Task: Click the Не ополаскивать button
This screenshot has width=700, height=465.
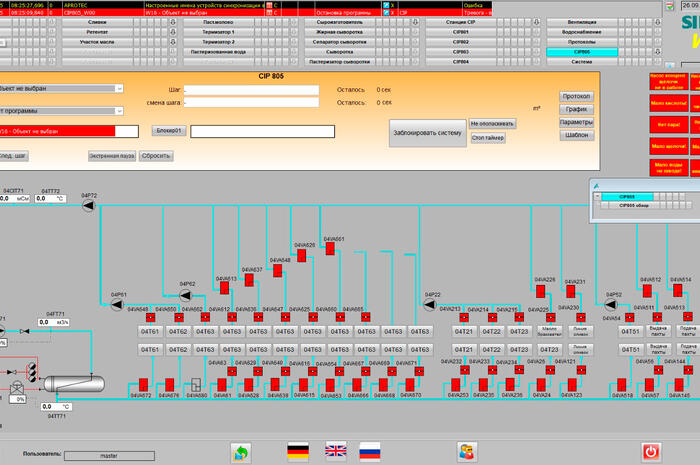Action: (492, 124)
